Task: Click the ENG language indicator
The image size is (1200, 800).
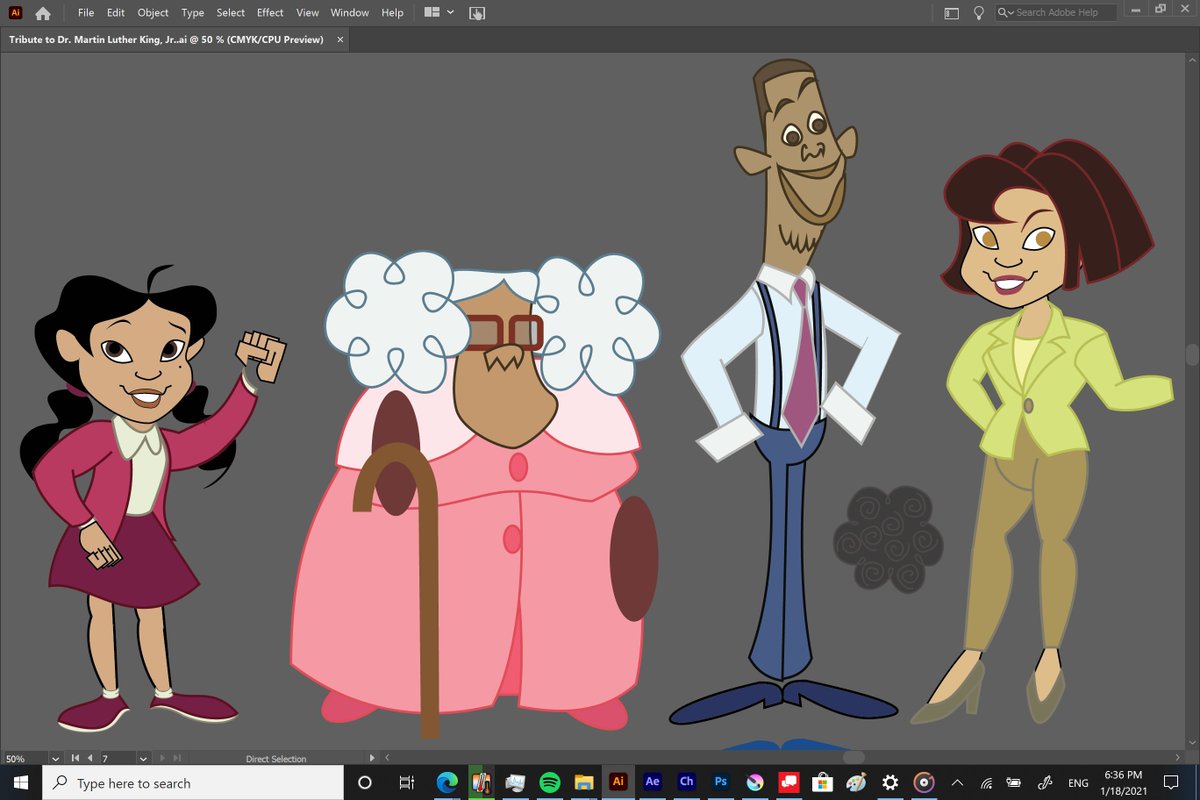Action: coord(1079,783)
